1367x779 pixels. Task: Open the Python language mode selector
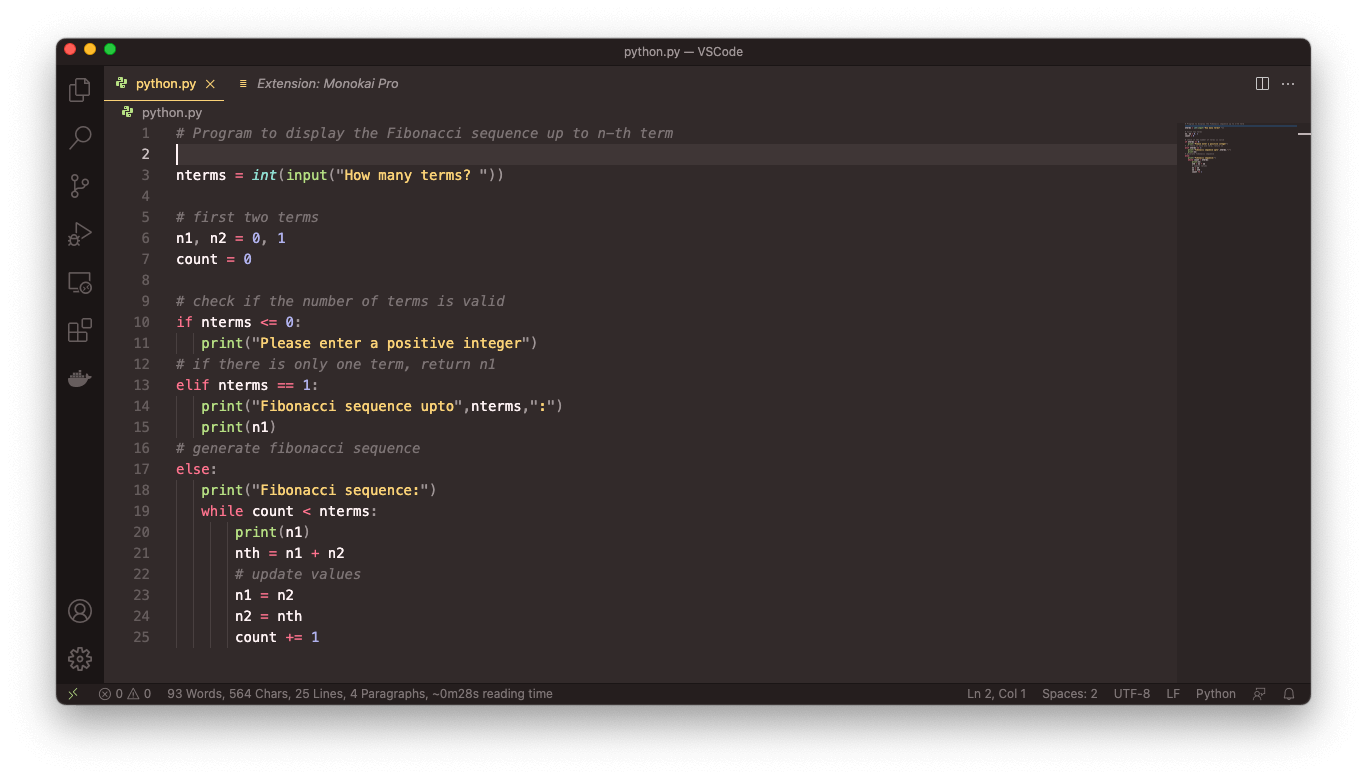coord(1215,693)
